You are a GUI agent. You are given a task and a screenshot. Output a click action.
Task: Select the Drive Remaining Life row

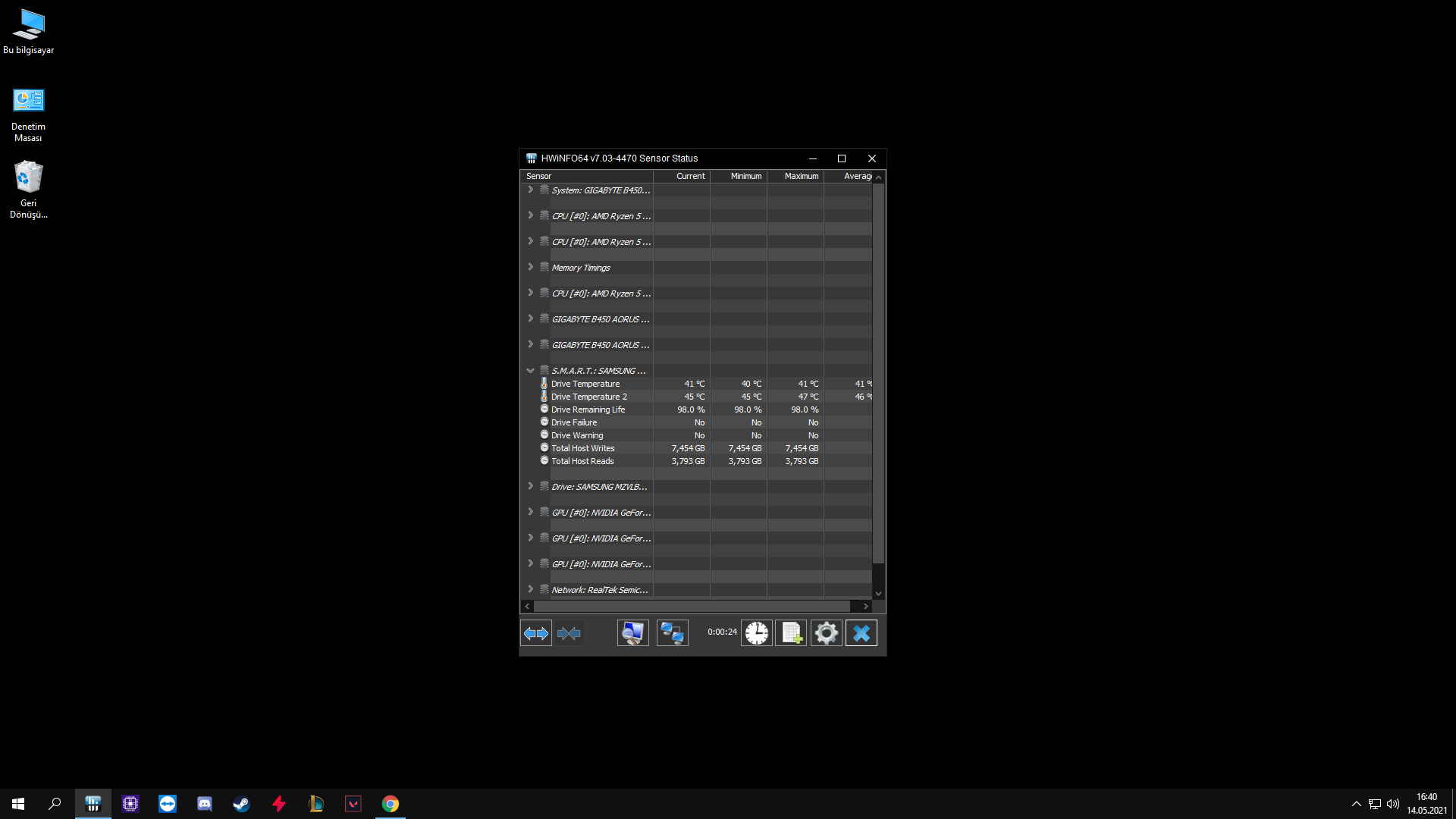pos(588,409)
